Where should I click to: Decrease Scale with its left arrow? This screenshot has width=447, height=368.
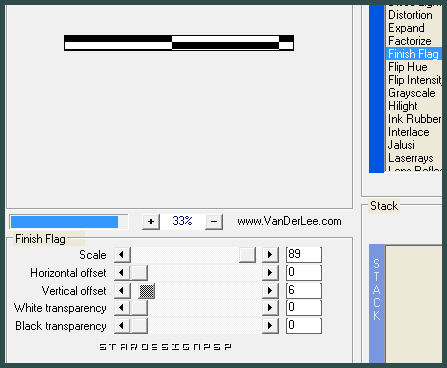tap(122, 255)
